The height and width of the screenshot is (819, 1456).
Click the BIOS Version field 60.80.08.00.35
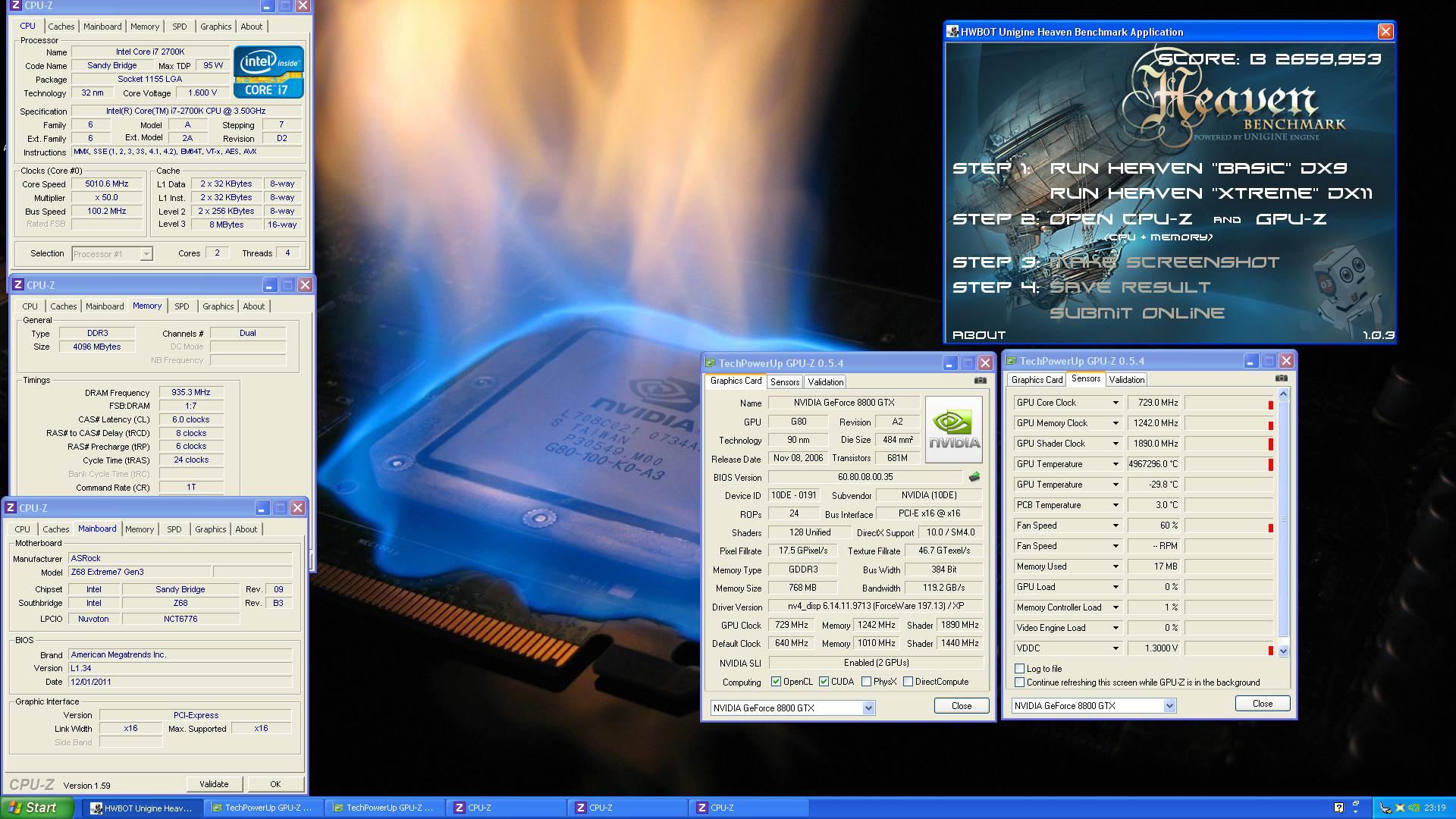[865, 477]
